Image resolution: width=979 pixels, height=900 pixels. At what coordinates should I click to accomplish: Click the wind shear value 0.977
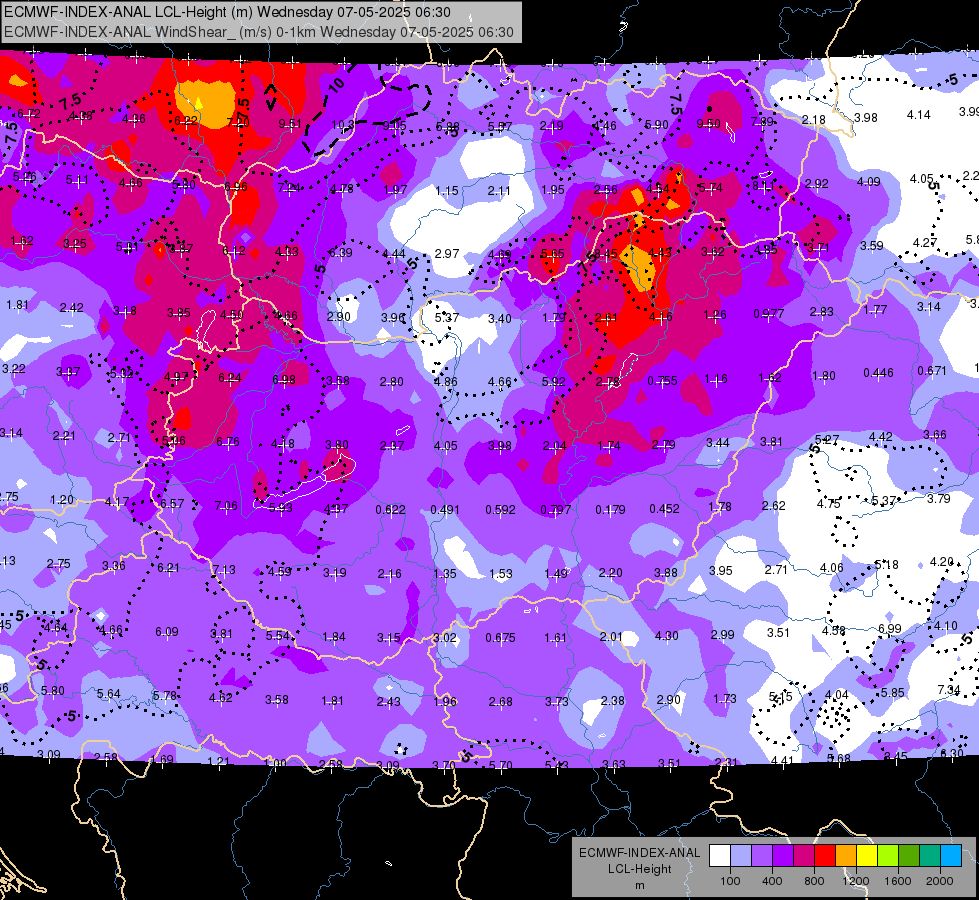point(769,314)
